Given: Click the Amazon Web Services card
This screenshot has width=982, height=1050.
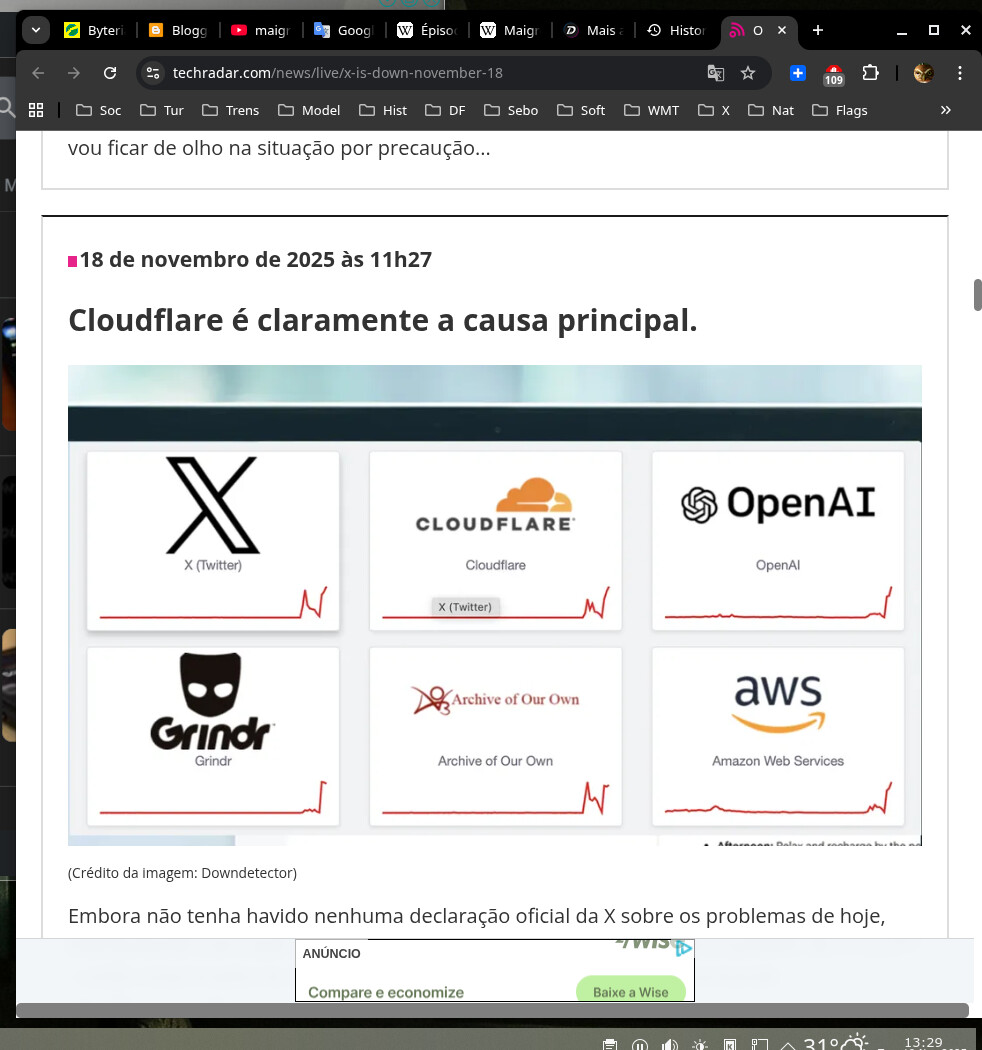Looking at the screenshot, I should (x=778, y=736).
